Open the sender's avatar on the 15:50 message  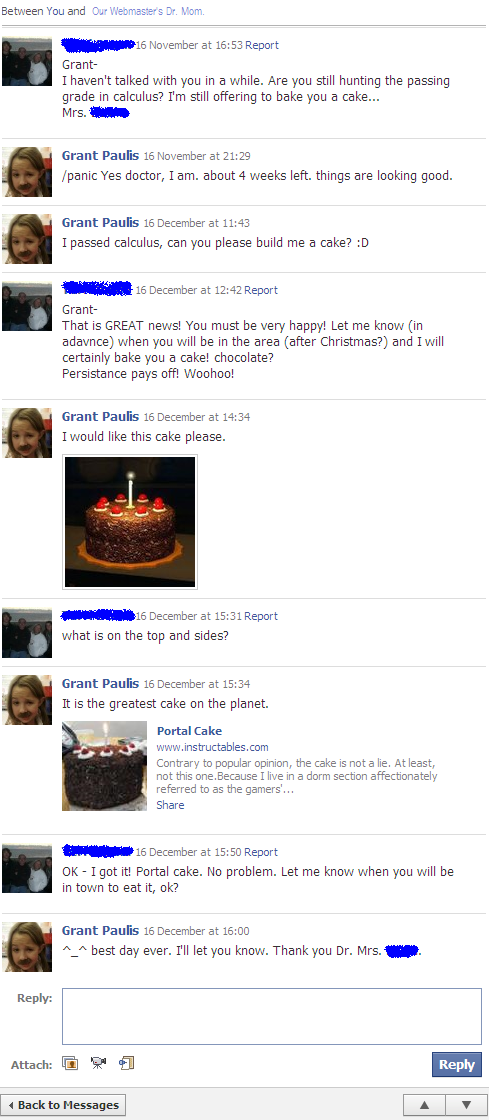pos(27,868)
